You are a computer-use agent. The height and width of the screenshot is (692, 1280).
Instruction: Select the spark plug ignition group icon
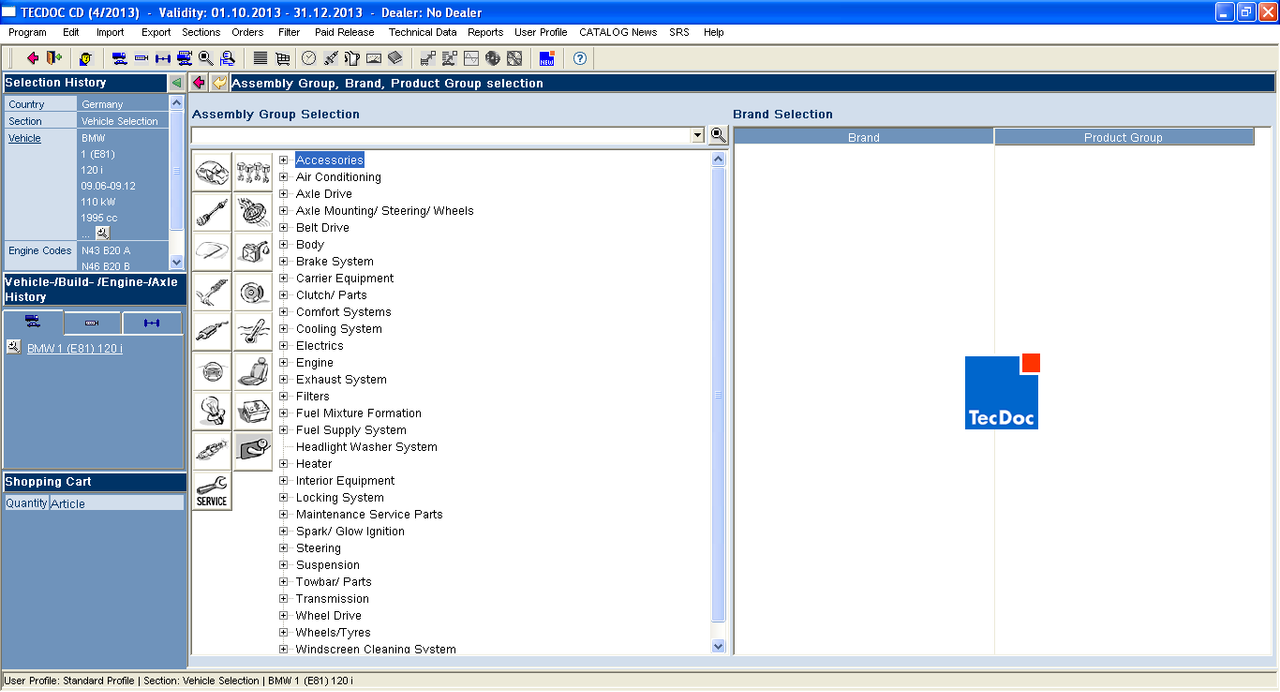pyautogui.click(x=212, y=451)
